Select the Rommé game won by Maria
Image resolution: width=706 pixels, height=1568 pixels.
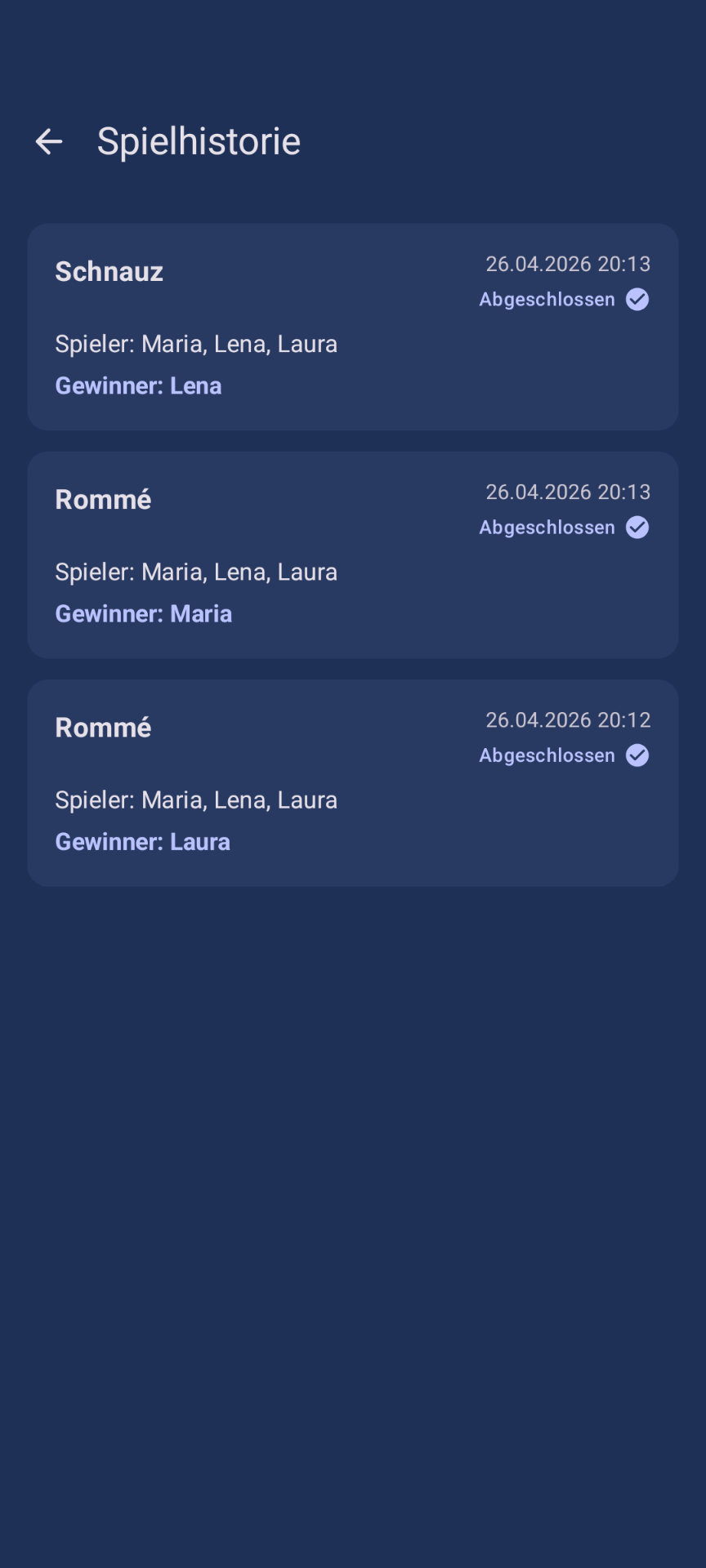tap(353, 555)
